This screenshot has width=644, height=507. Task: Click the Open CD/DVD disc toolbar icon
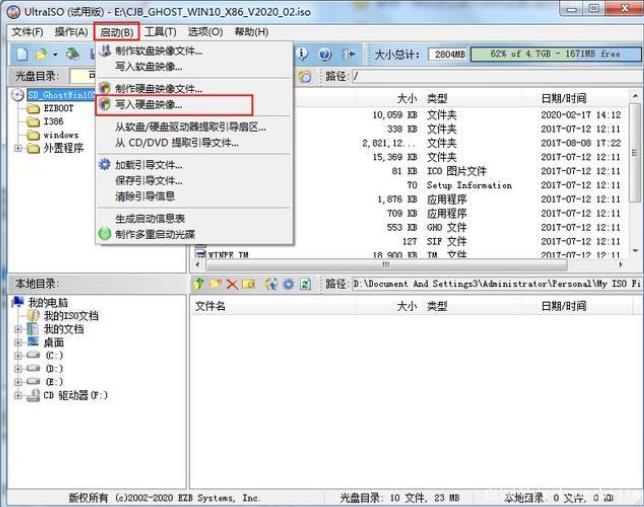73,54
